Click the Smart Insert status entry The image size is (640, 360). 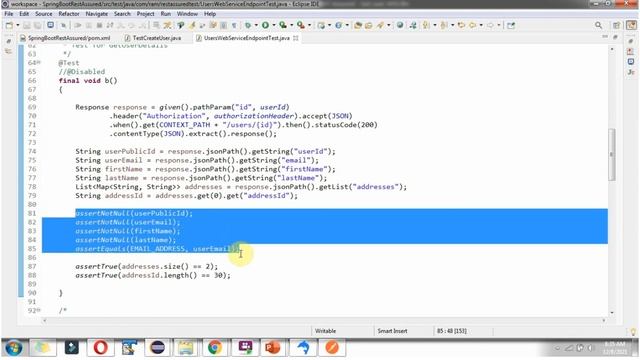coord(392,331)
